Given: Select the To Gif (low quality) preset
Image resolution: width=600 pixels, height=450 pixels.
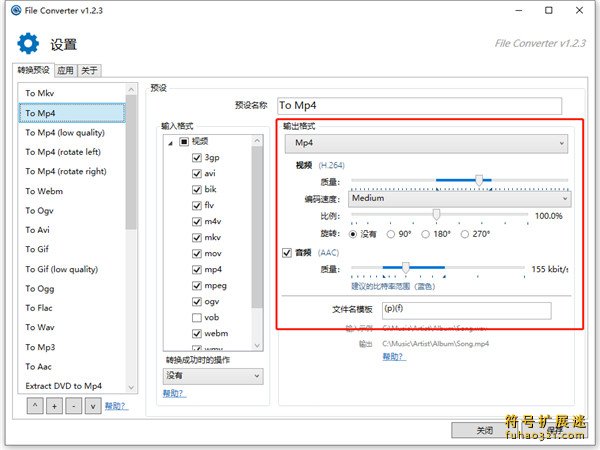Looking at the screenshot, I should tap(72, 269).
